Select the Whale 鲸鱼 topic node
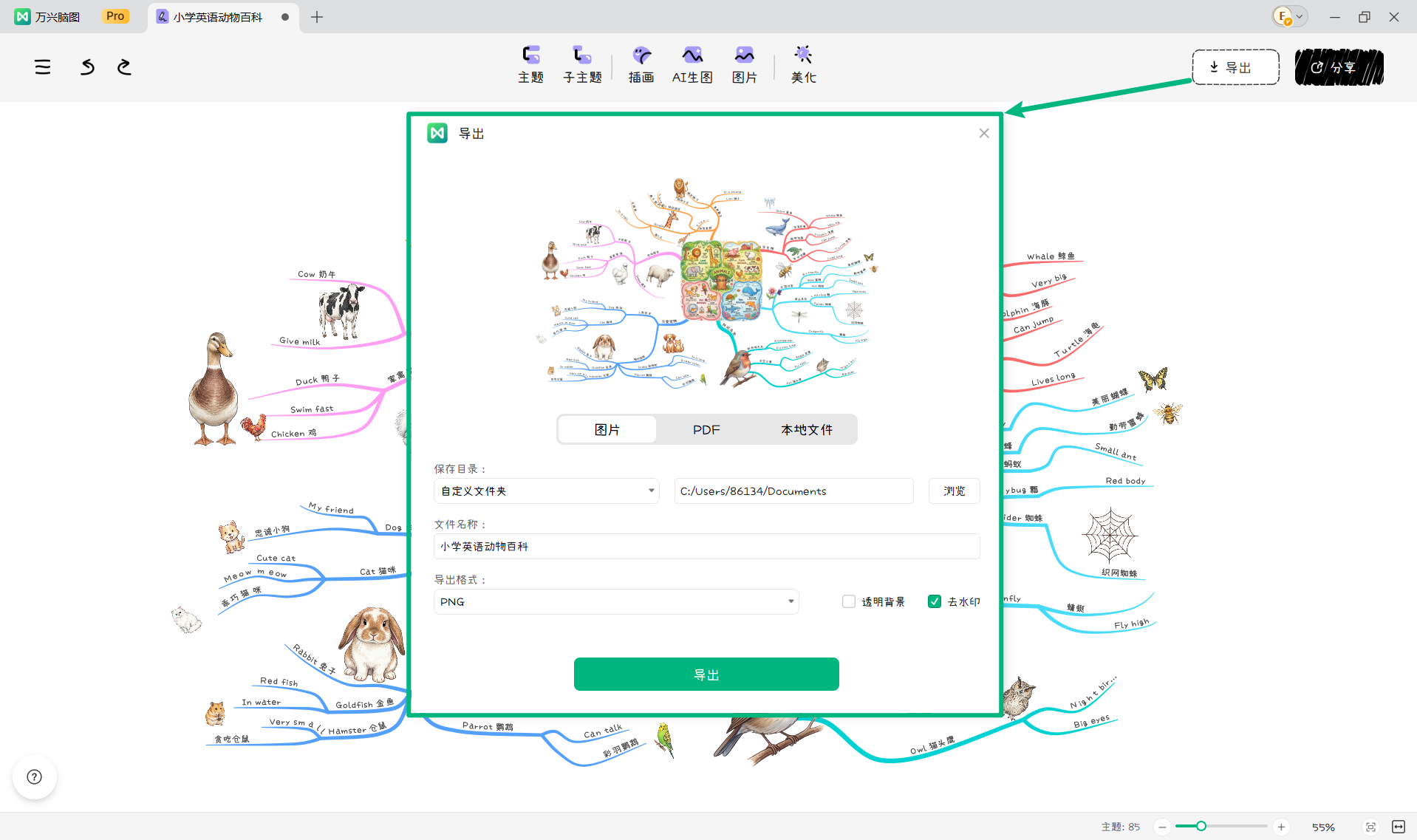This screenshot has width=1417, height=840. point(1051,256)
